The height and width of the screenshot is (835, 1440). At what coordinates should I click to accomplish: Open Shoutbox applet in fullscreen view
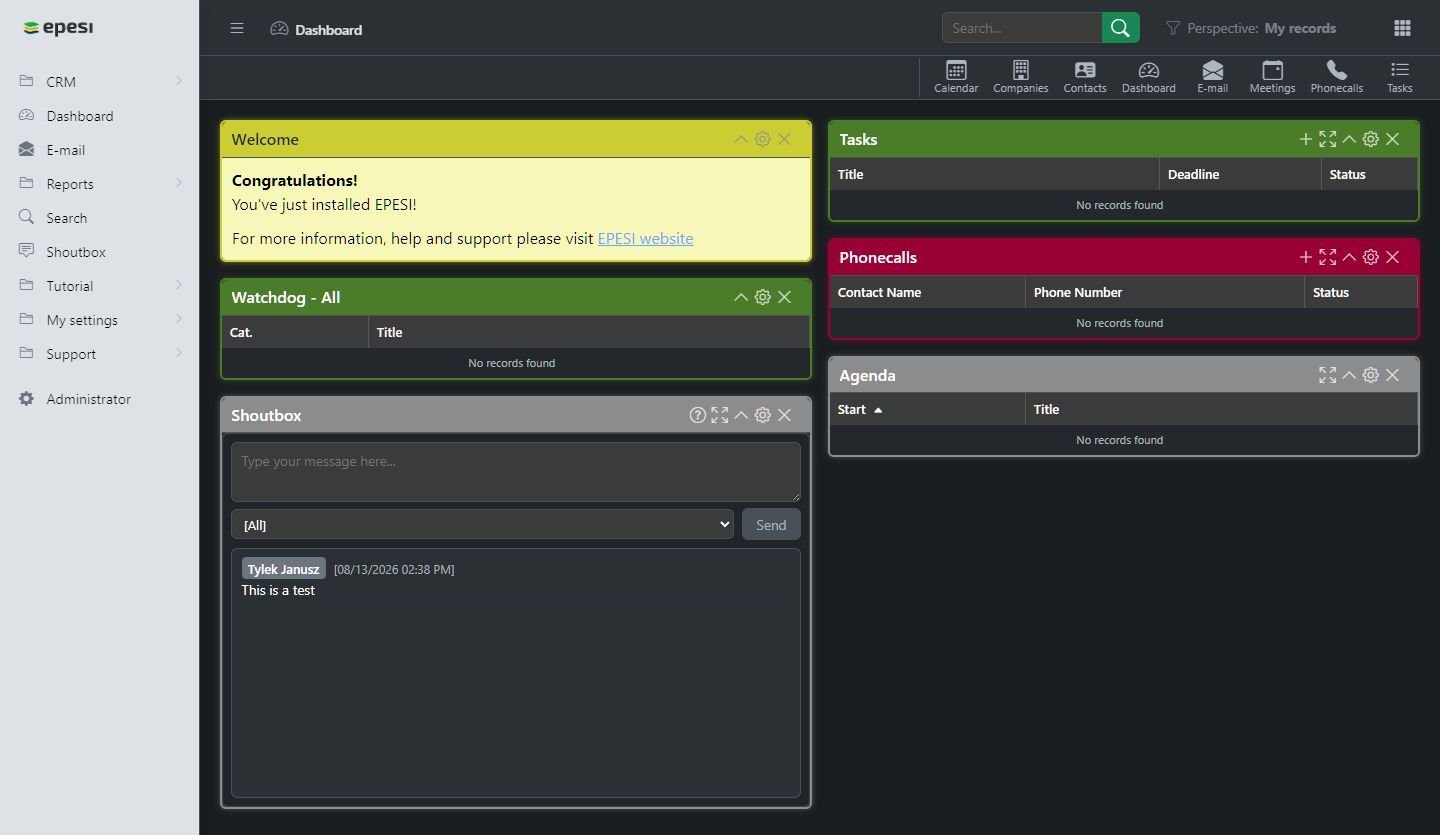click(719, 415)
